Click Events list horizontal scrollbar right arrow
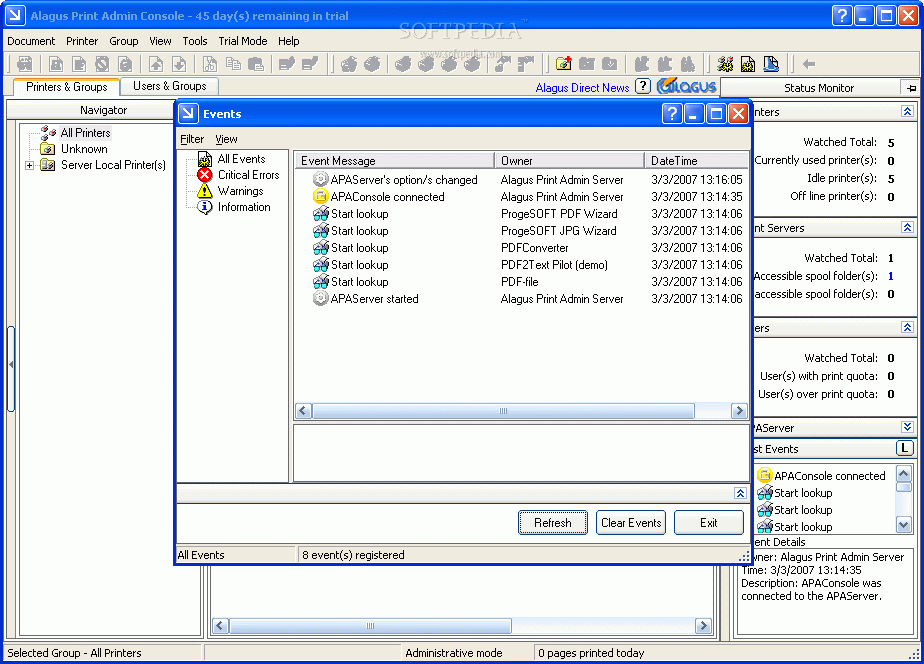 point(740,411)
